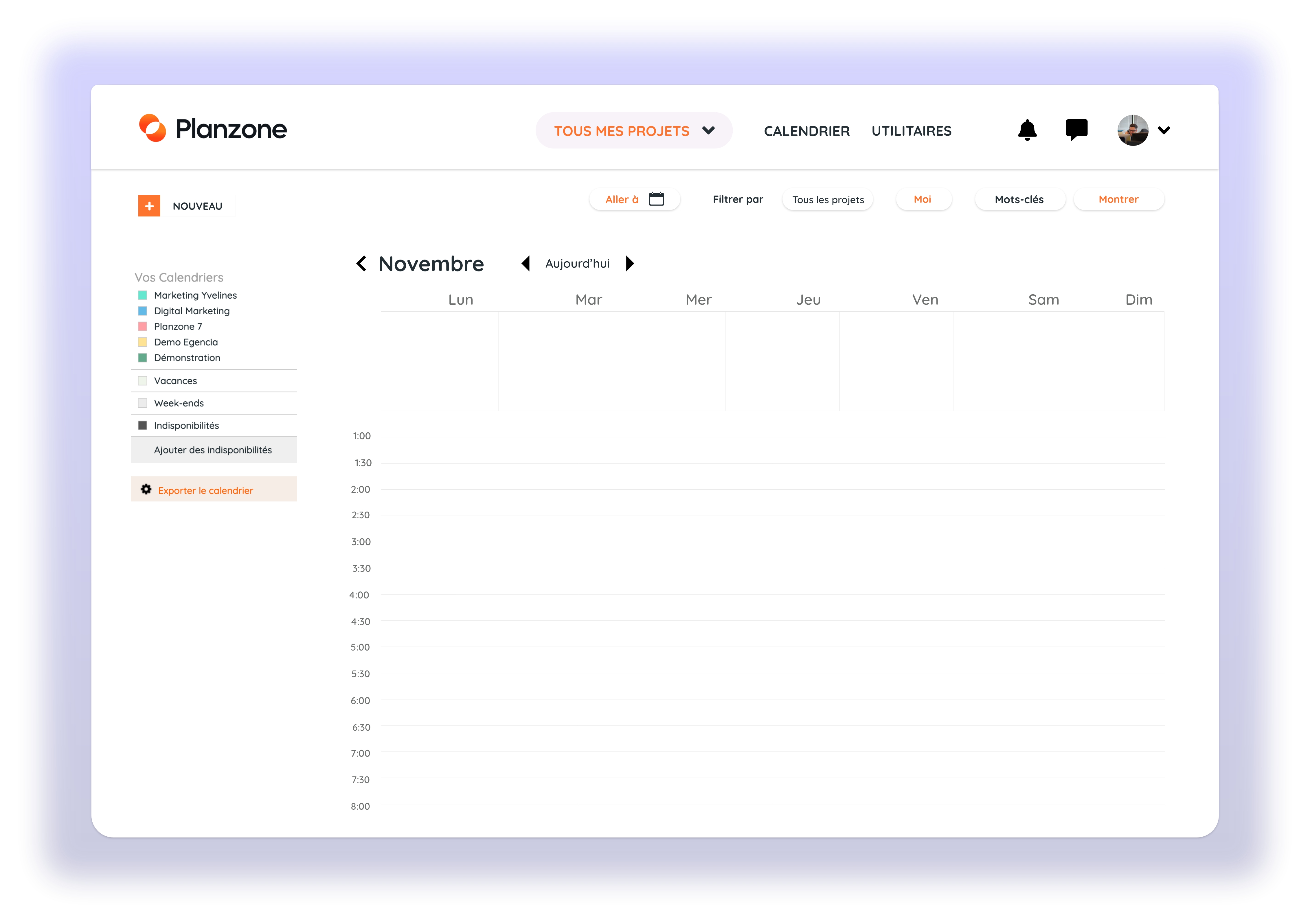This screenshot has width=1310, height=924.
Task: Go to previous month with the left chevron
Action: pos(361,263)
